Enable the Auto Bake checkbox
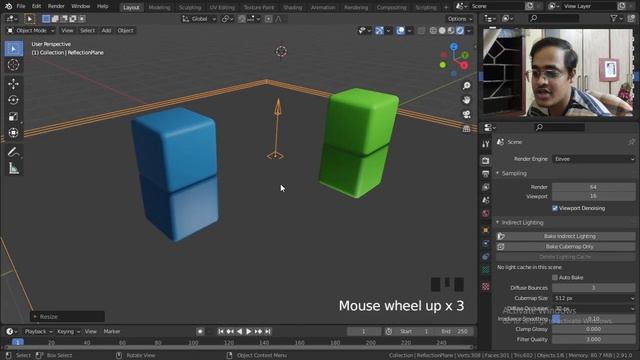 click(x=555, y=278)
